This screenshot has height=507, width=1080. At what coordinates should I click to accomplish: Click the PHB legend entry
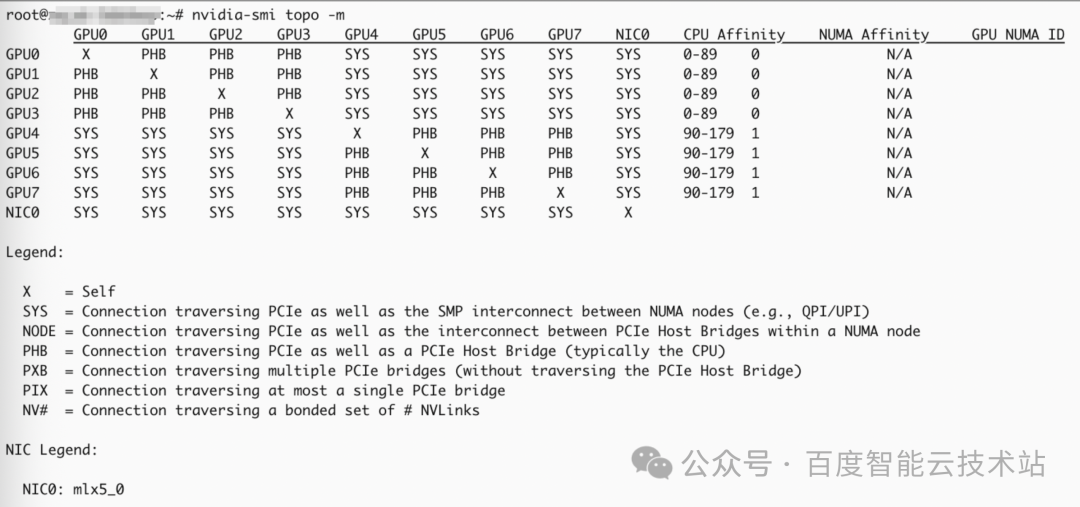pyautogui.click(x=374, y=351)
